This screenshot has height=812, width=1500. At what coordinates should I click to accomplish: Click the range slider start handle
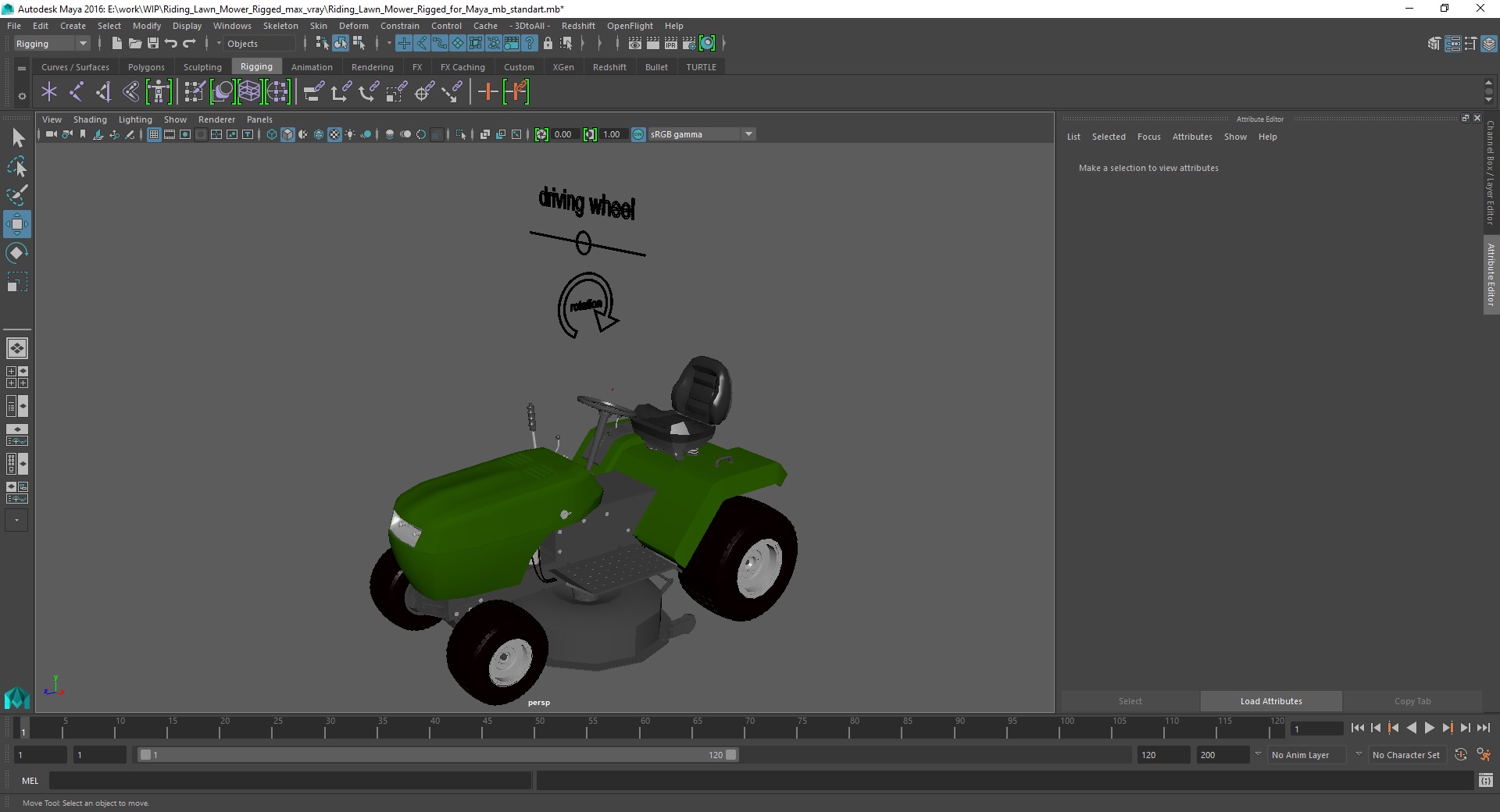tap(145, 755)
